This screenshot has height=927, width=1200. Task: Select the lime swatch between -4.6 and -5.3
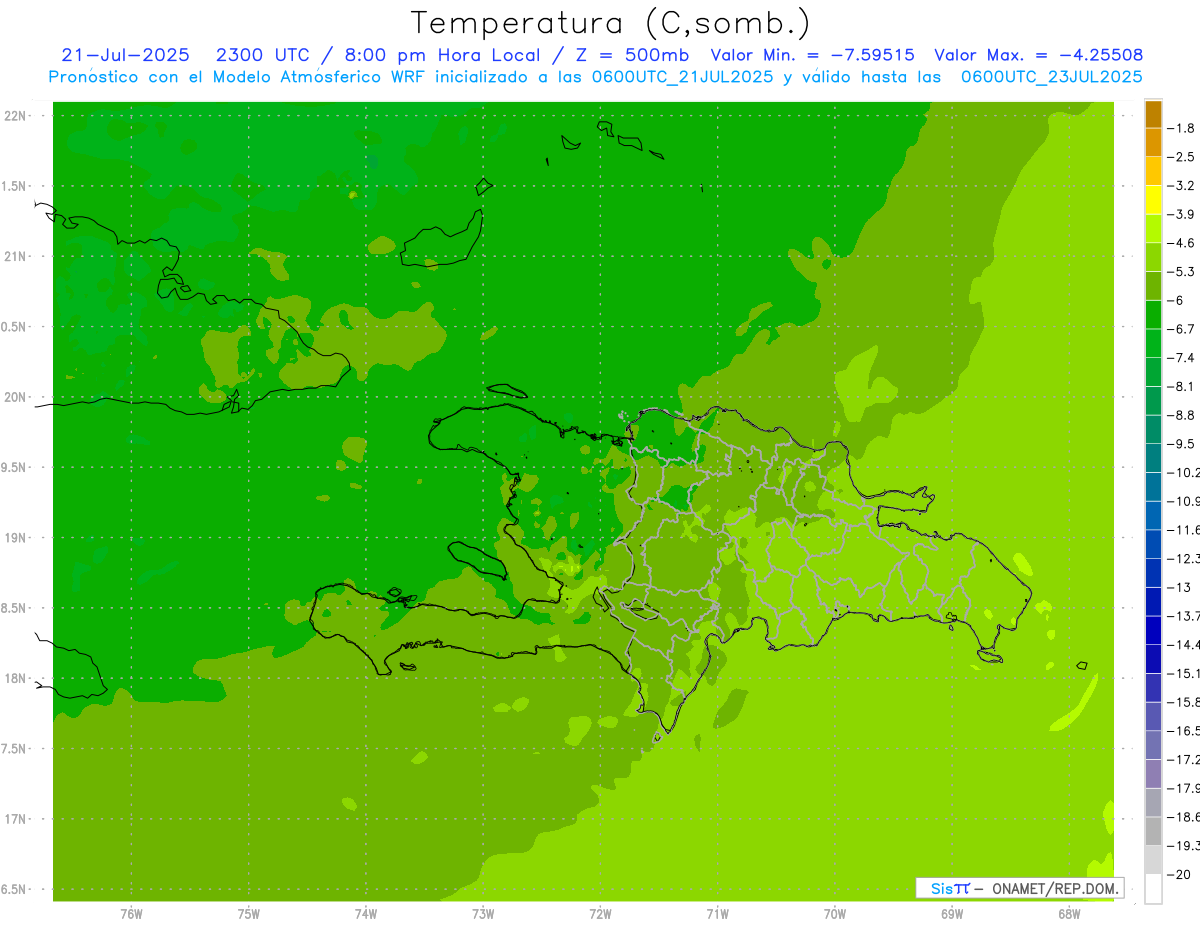(x=1153, y=257)
